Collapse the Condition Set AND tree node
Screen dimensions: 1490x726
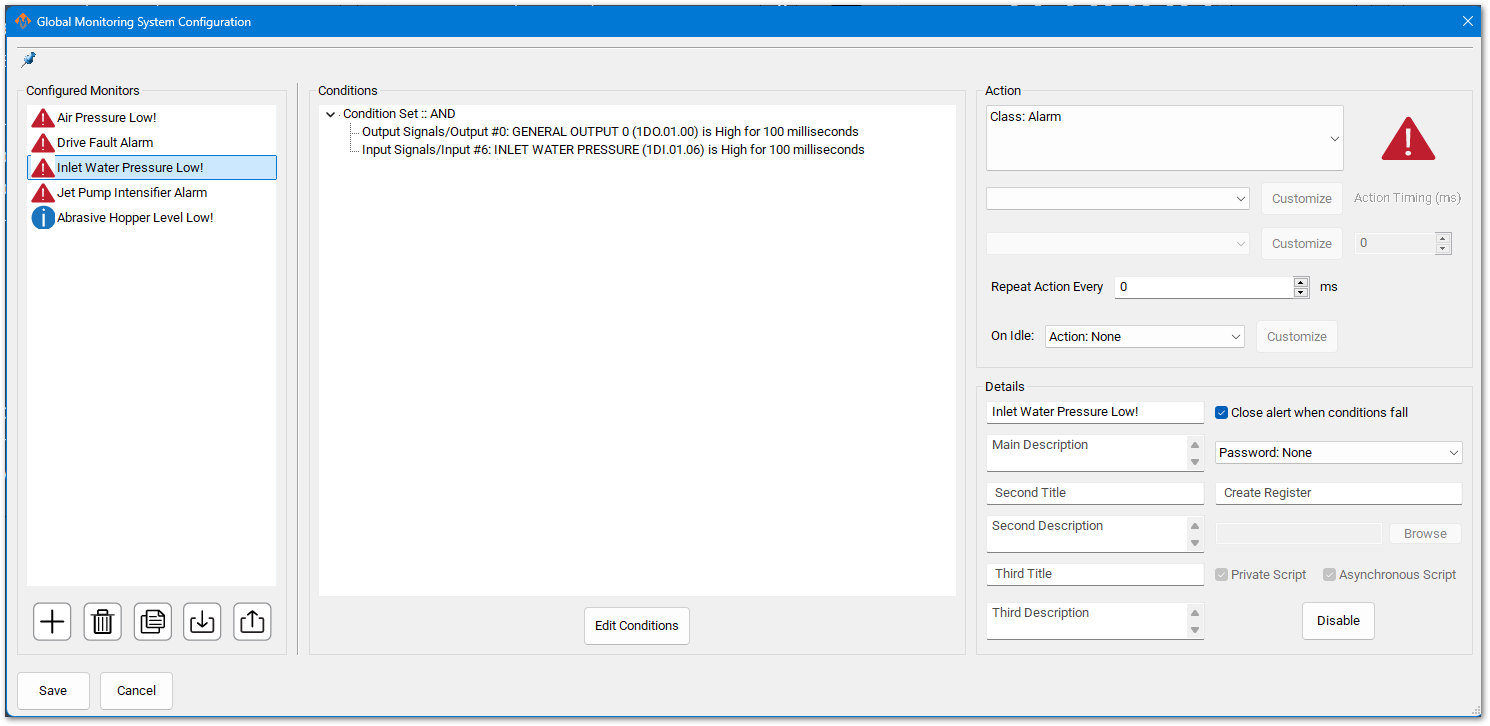coord(331,115)
